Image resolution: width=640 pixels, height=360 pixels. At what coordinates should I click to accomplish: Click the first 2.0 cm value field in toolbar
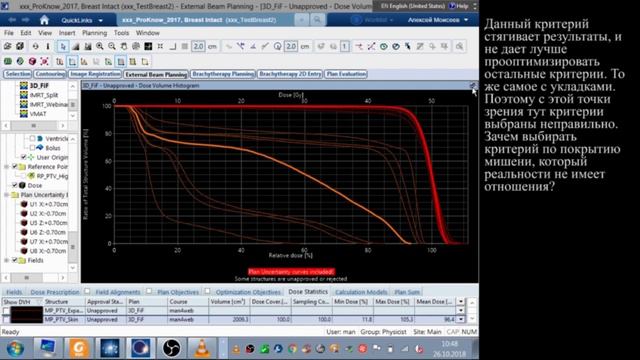(198, 47)
